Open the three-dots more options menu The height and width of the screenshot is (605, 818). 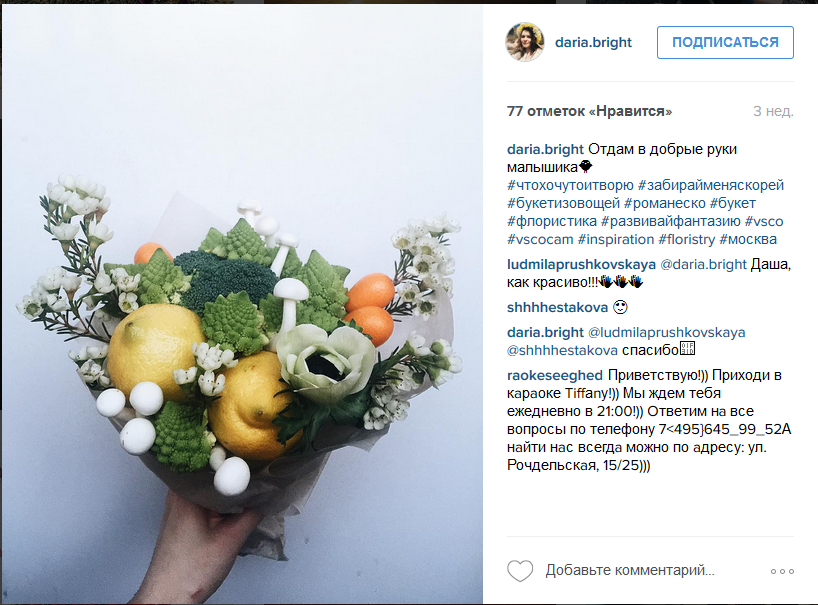(782, 572)
